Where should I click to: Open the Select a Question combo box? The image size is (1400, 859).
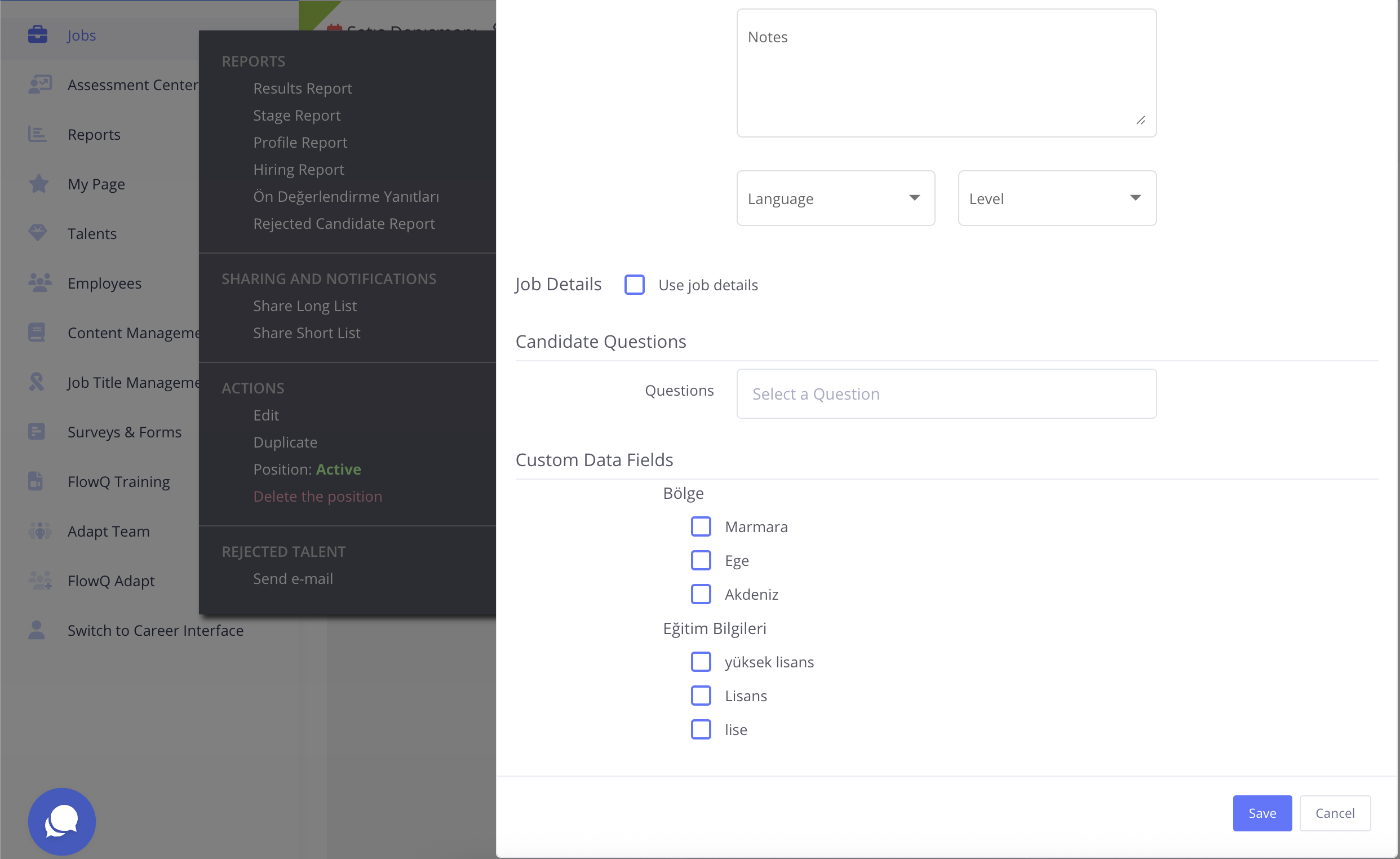[946, 393]
